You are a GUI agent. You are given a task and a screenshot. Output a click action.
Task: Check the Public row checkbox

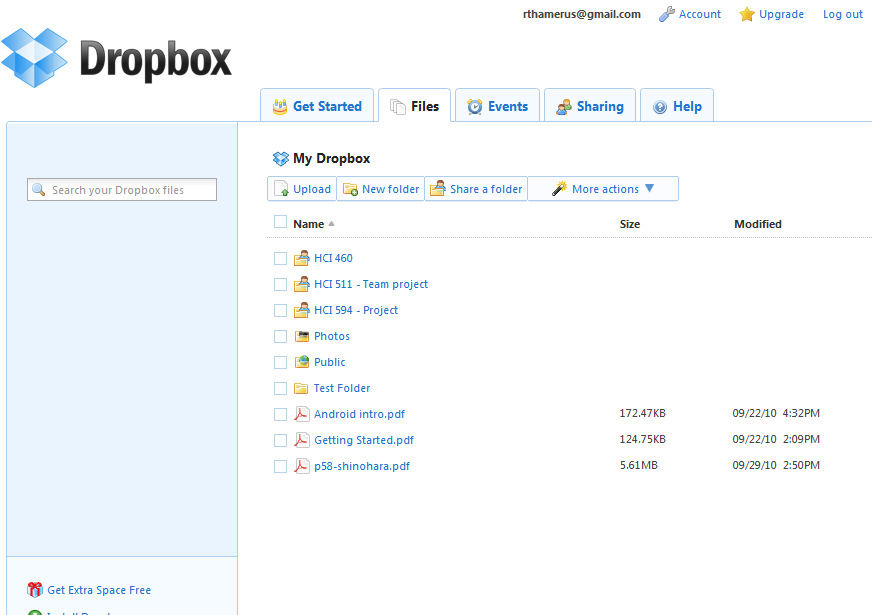pyautogui.click(x=280, y=362)
